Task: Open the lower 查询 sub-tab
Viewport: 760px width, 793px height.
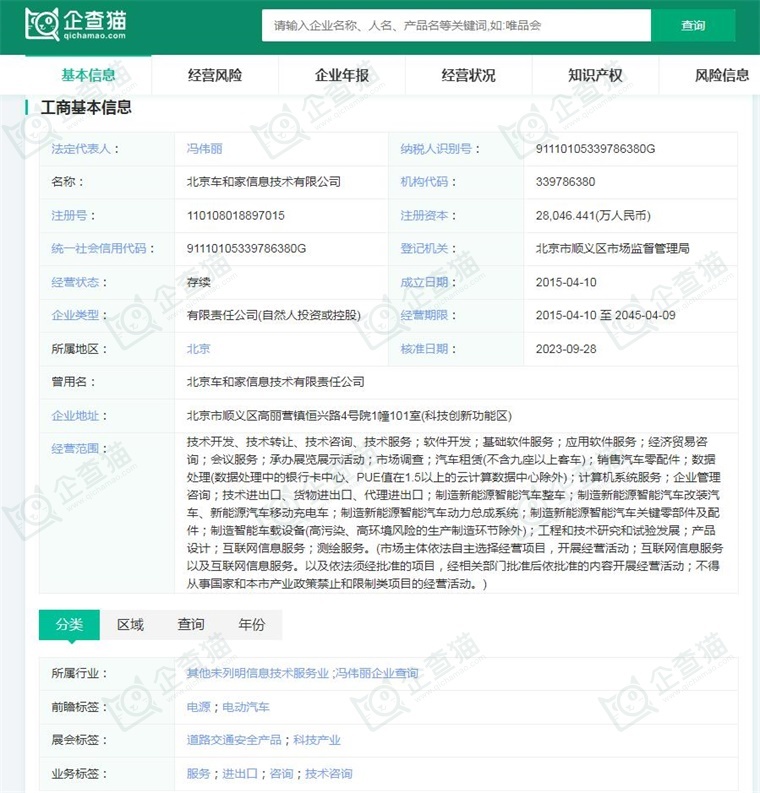Action: [x=191, y=625]
